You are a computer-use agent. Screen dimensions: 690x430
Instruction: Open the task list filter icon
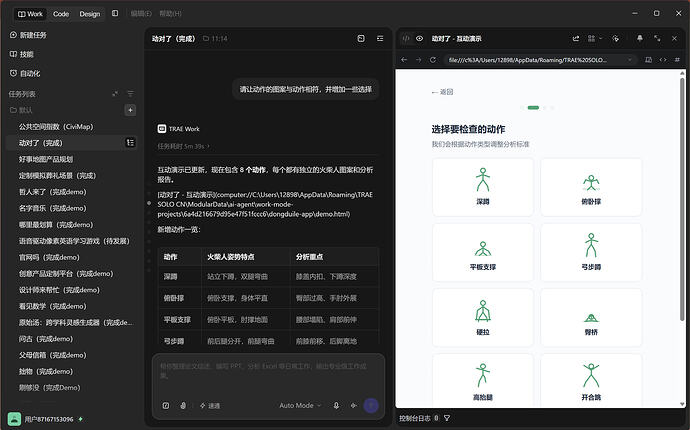[130, 94]
